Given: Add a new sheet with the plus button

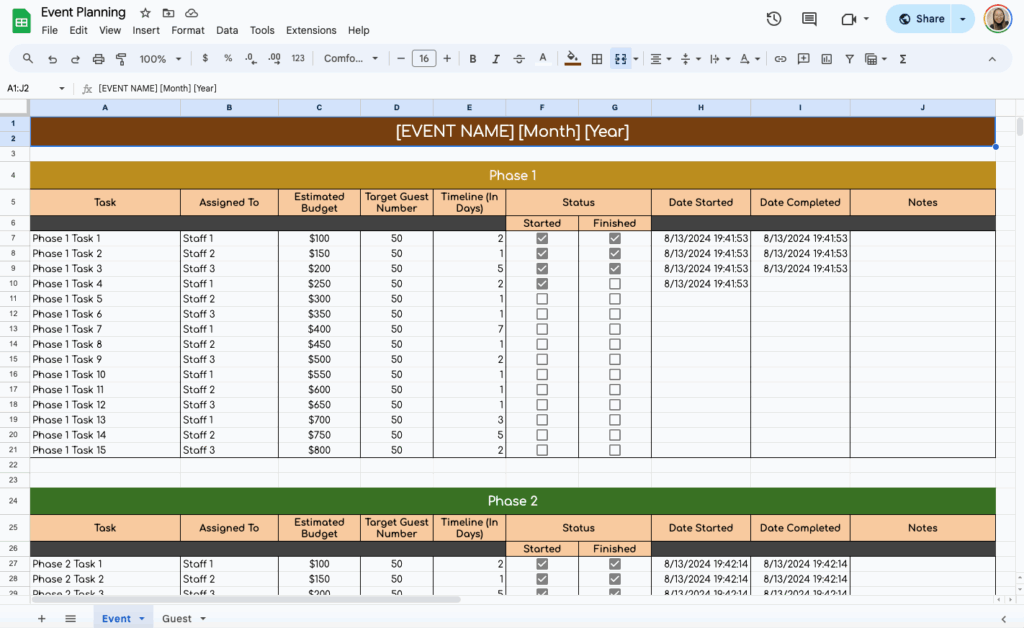Looking at the screenshot, I should pyautogui.click(x=41, y=618).
